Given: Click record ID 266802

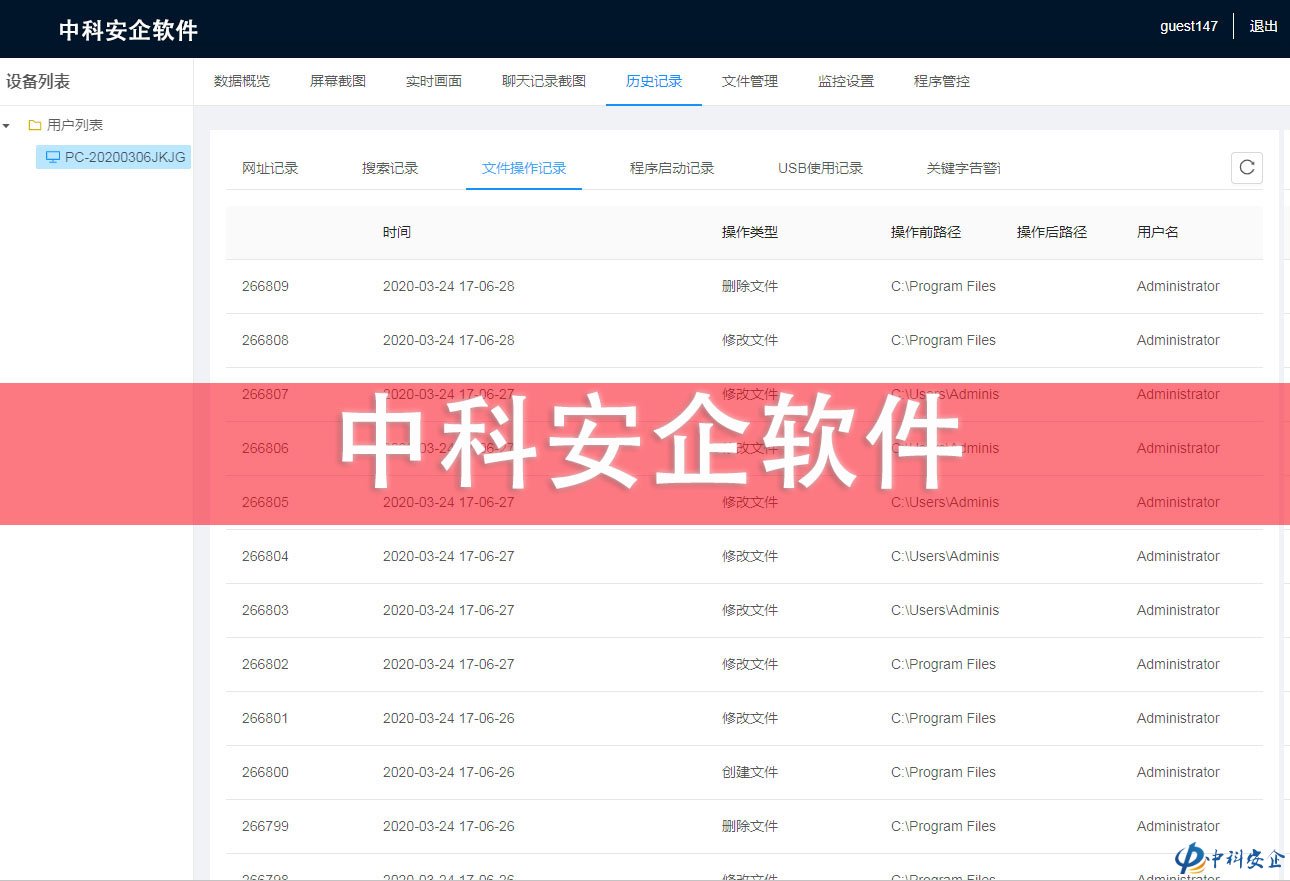Looking at the screenshot, I should pyautogui.click(x=265, y=664).
